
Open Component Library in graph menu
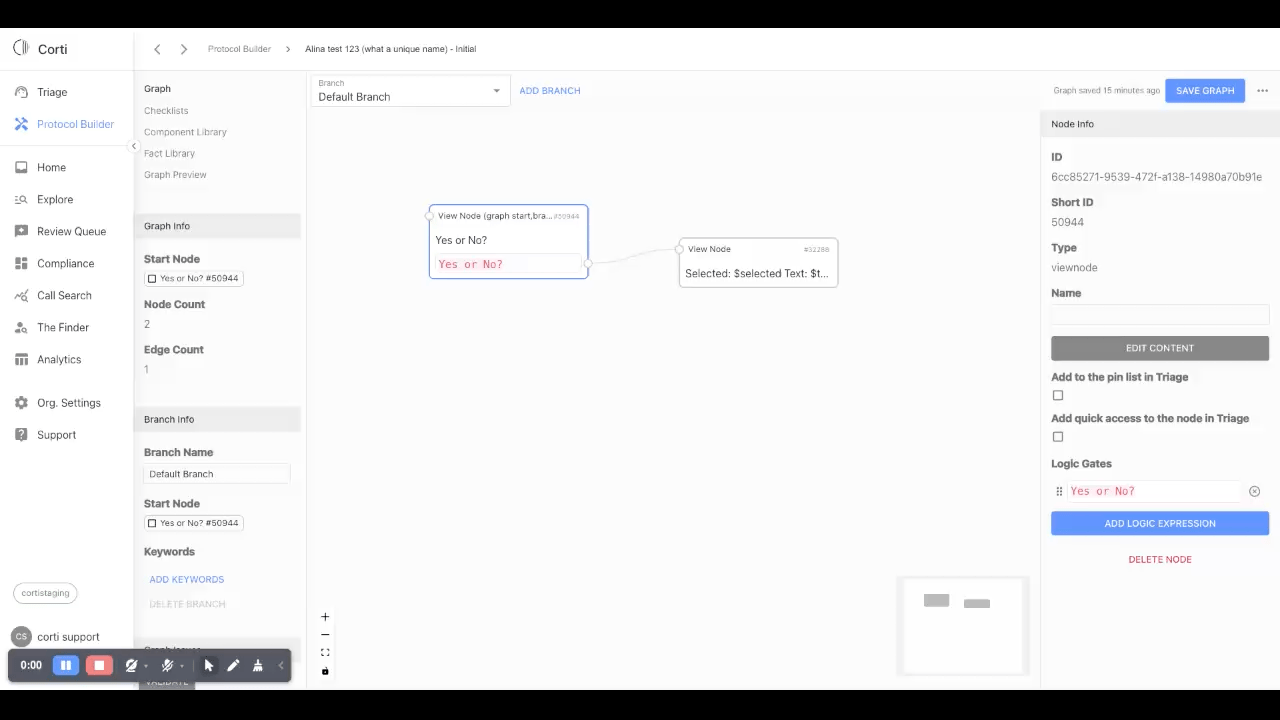tap(185, 132)
